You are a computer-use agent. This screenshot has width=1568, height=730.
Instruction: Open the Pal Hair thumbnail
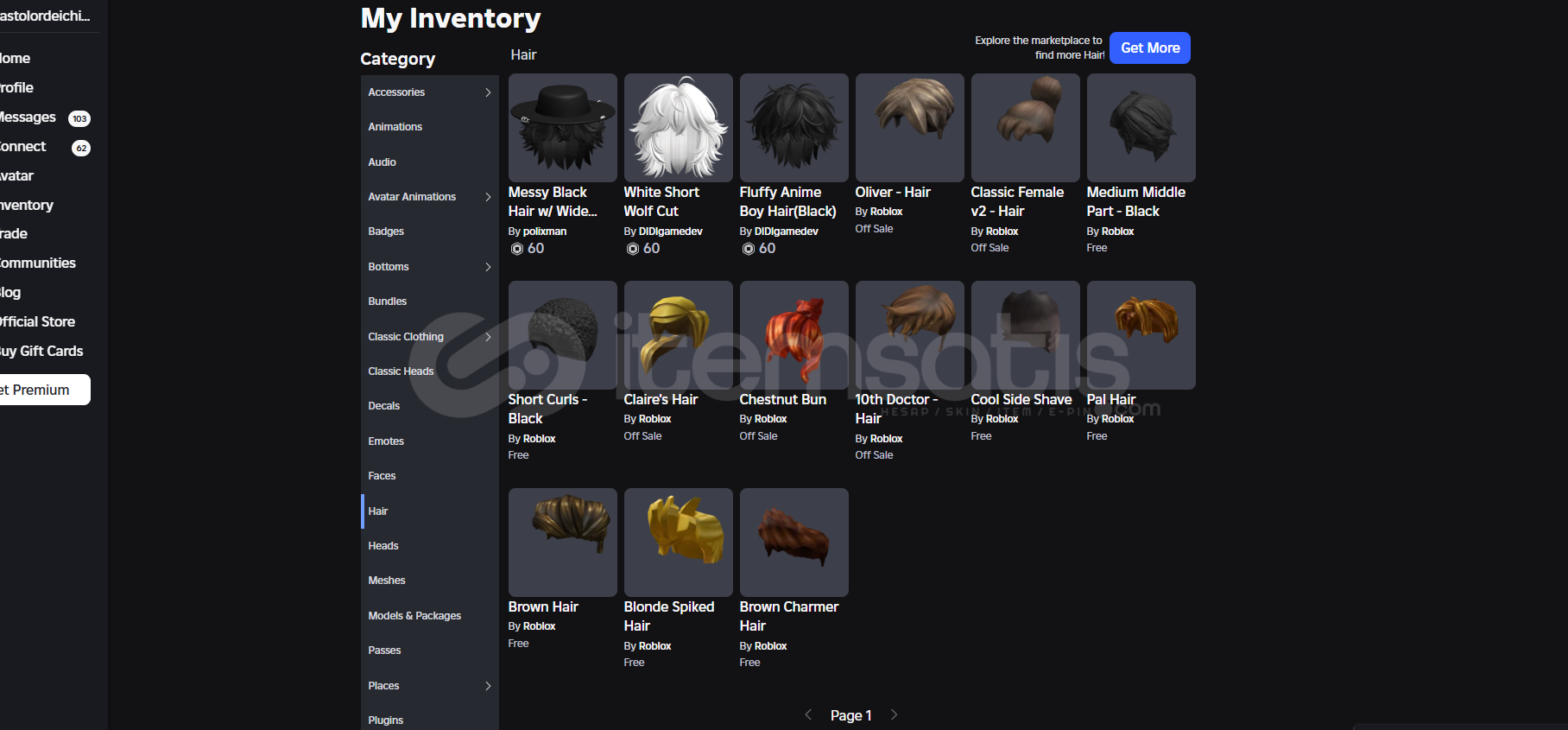(1141, 335)
